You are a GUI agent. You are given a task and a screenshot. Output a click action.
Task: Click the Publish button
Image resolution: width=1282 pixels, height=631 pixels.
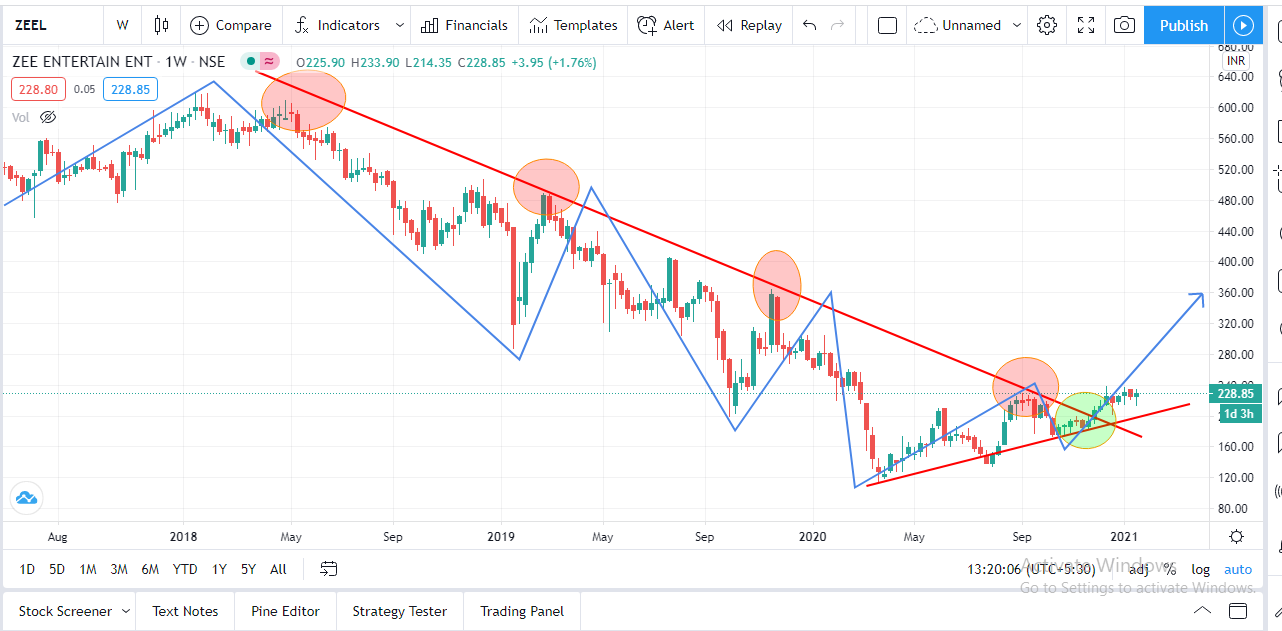(1183, 25)
